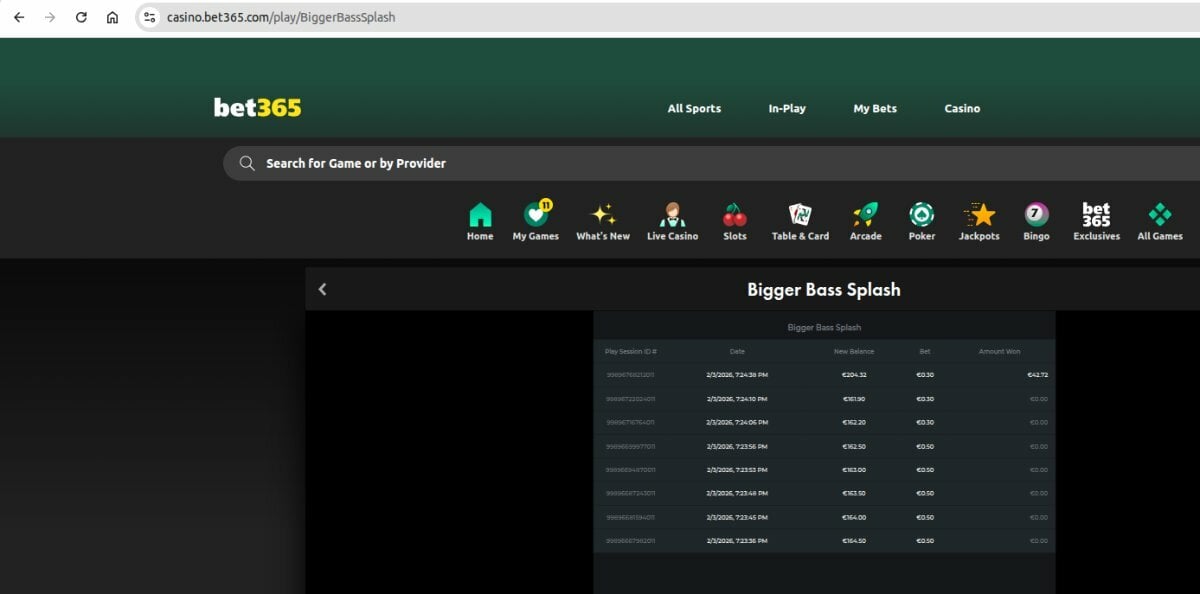
Task: Go to All Sports menu
Action: pyautogui.click(x=694, y=108)
